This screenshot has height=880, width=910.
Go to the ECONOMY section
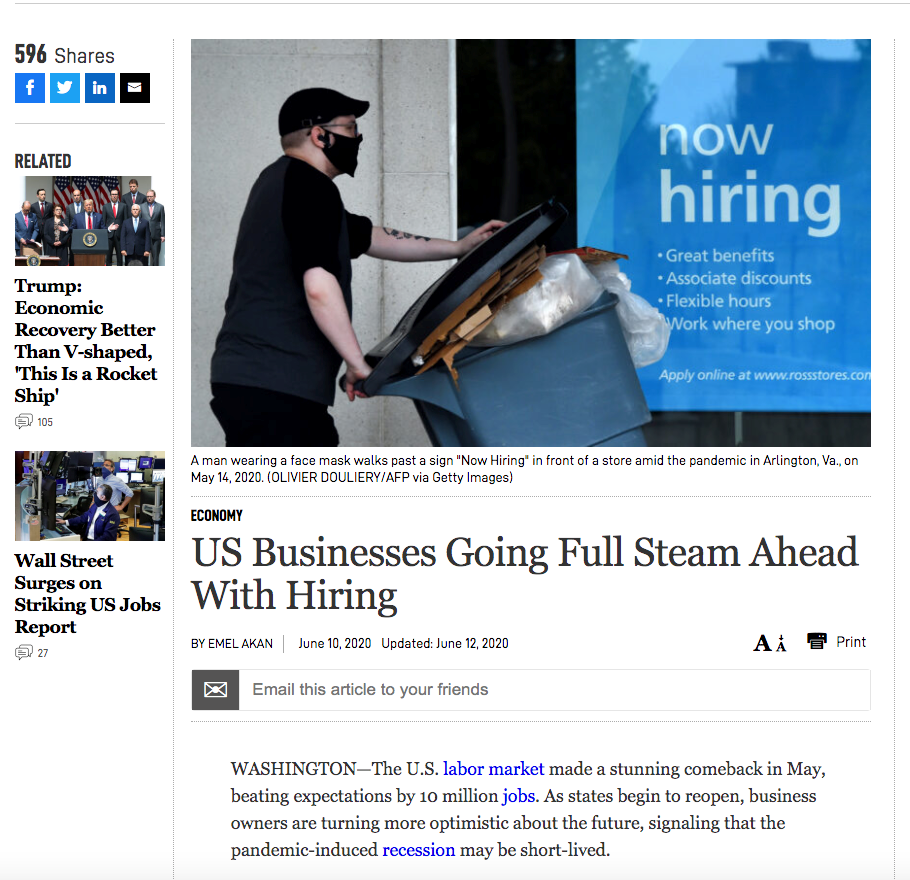tap(216, 516)
